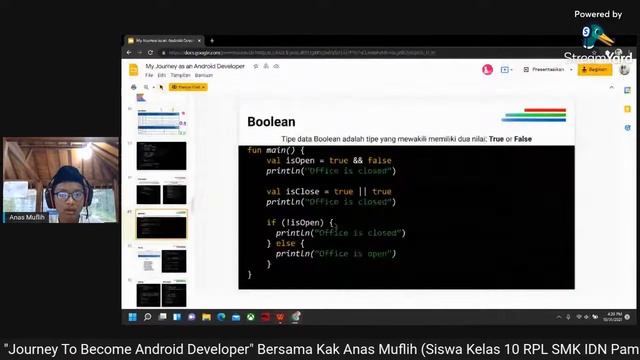Open the File menu

[x=149, y=76]
